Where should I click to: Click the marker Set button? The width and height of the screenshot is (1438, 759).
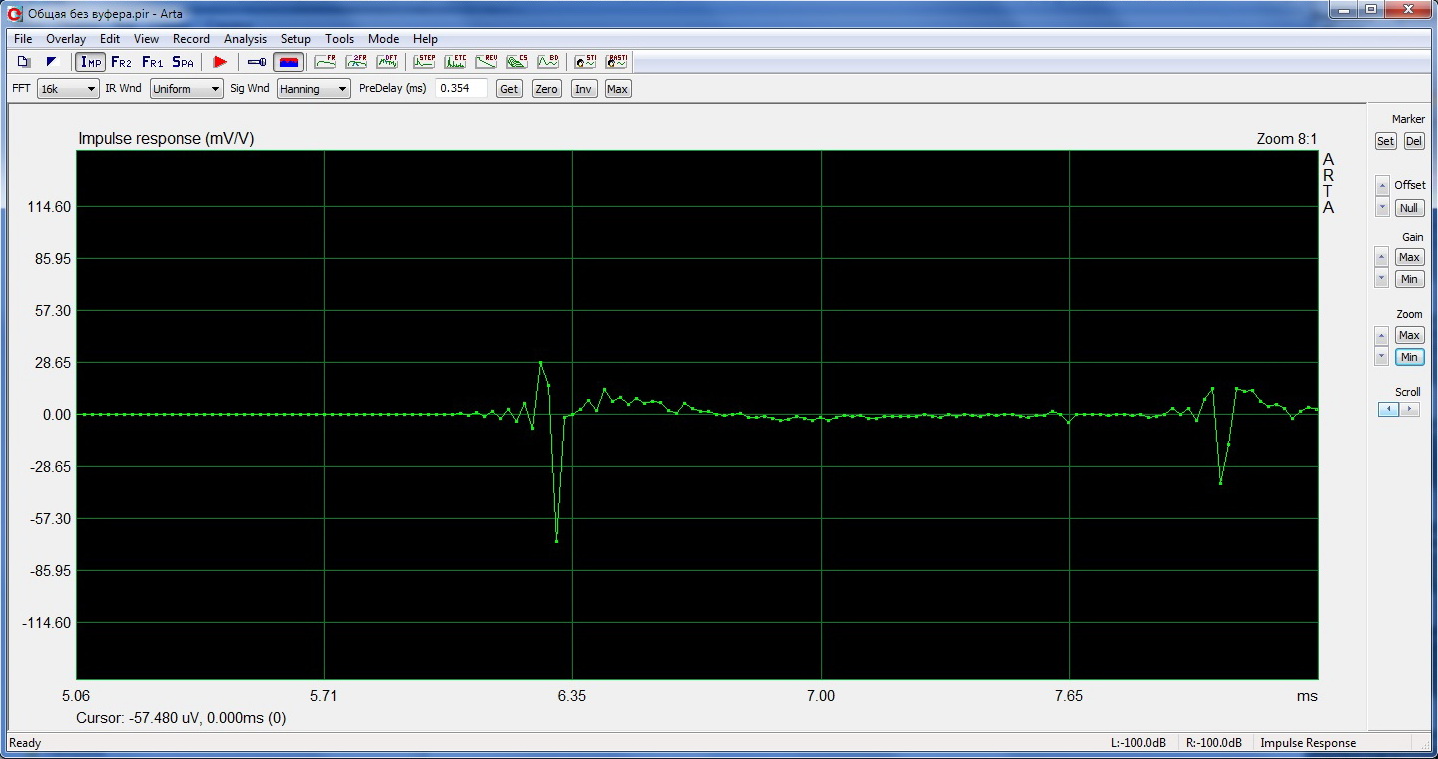1385,141
